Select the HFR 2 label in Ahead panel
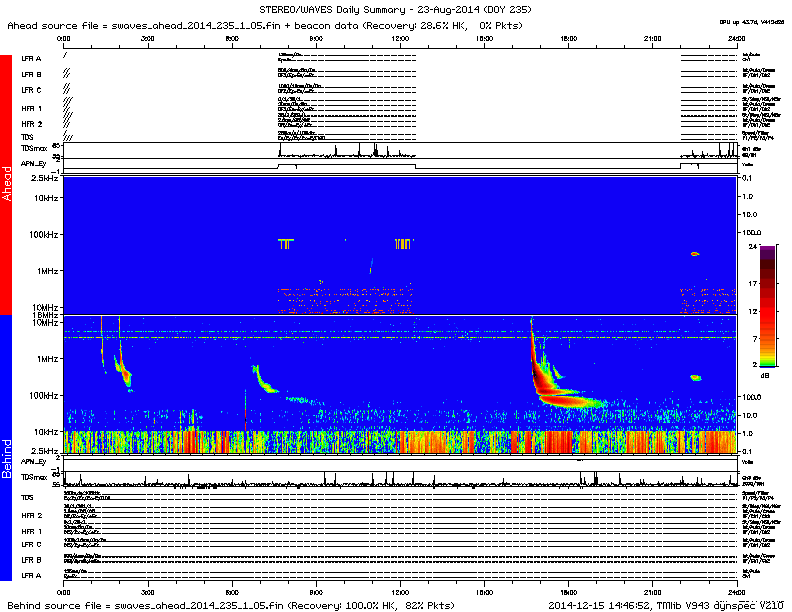Image resolution: width=792 pixels, height=612 pixels. 32,124
